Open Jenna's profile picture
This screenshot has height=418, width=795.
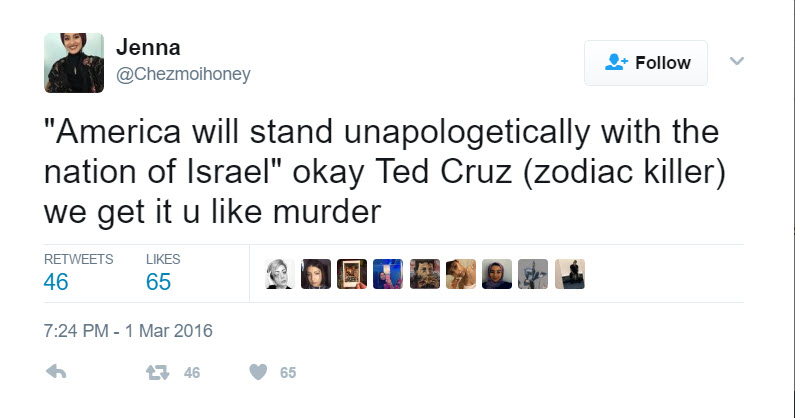[x=73, y=62]
